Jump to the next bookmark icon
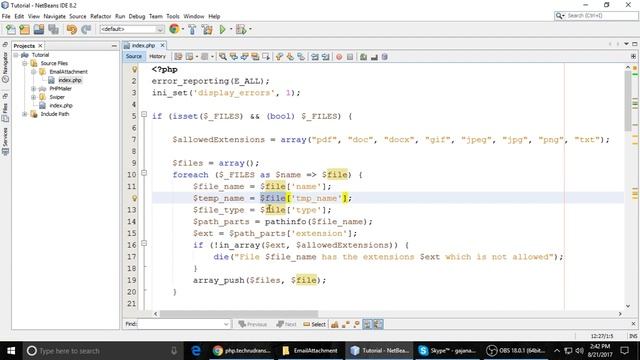This screenshot has height=360, width=640. point(290,57)
